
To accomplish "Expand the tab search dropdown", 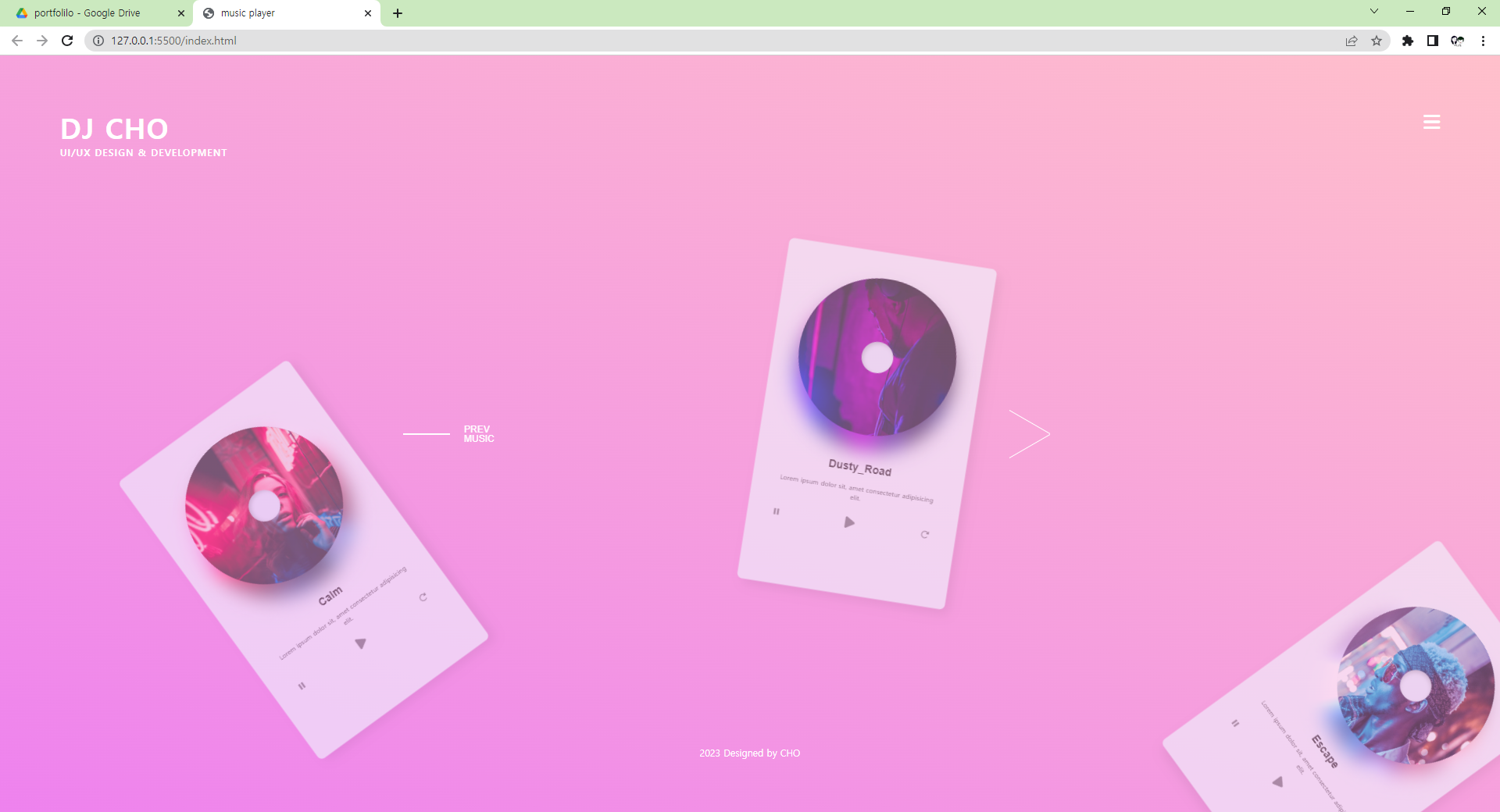I will coord(1374,11).
